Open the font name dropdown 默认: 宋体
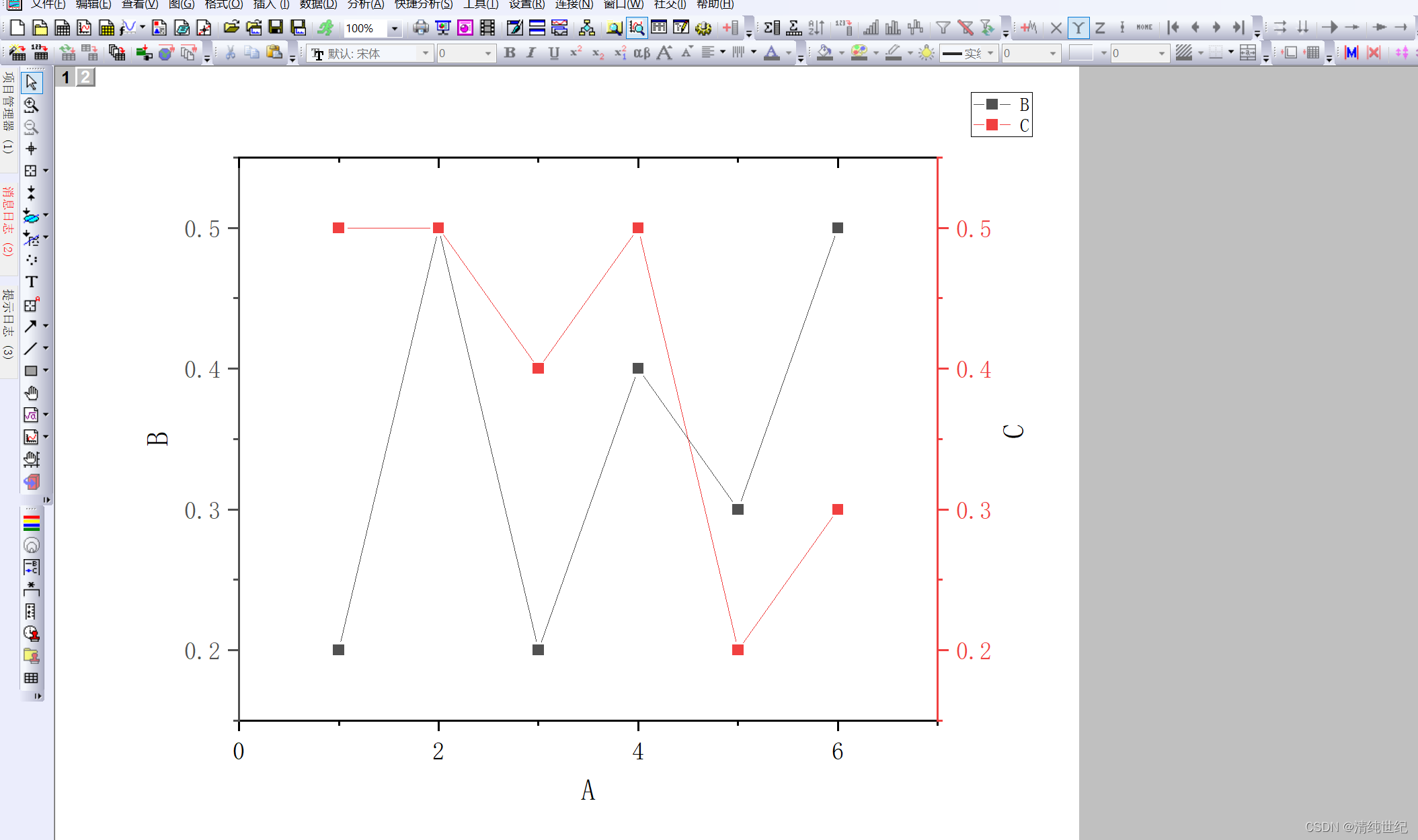This screenshot has width=1418, height=840. tap(425, 53)
